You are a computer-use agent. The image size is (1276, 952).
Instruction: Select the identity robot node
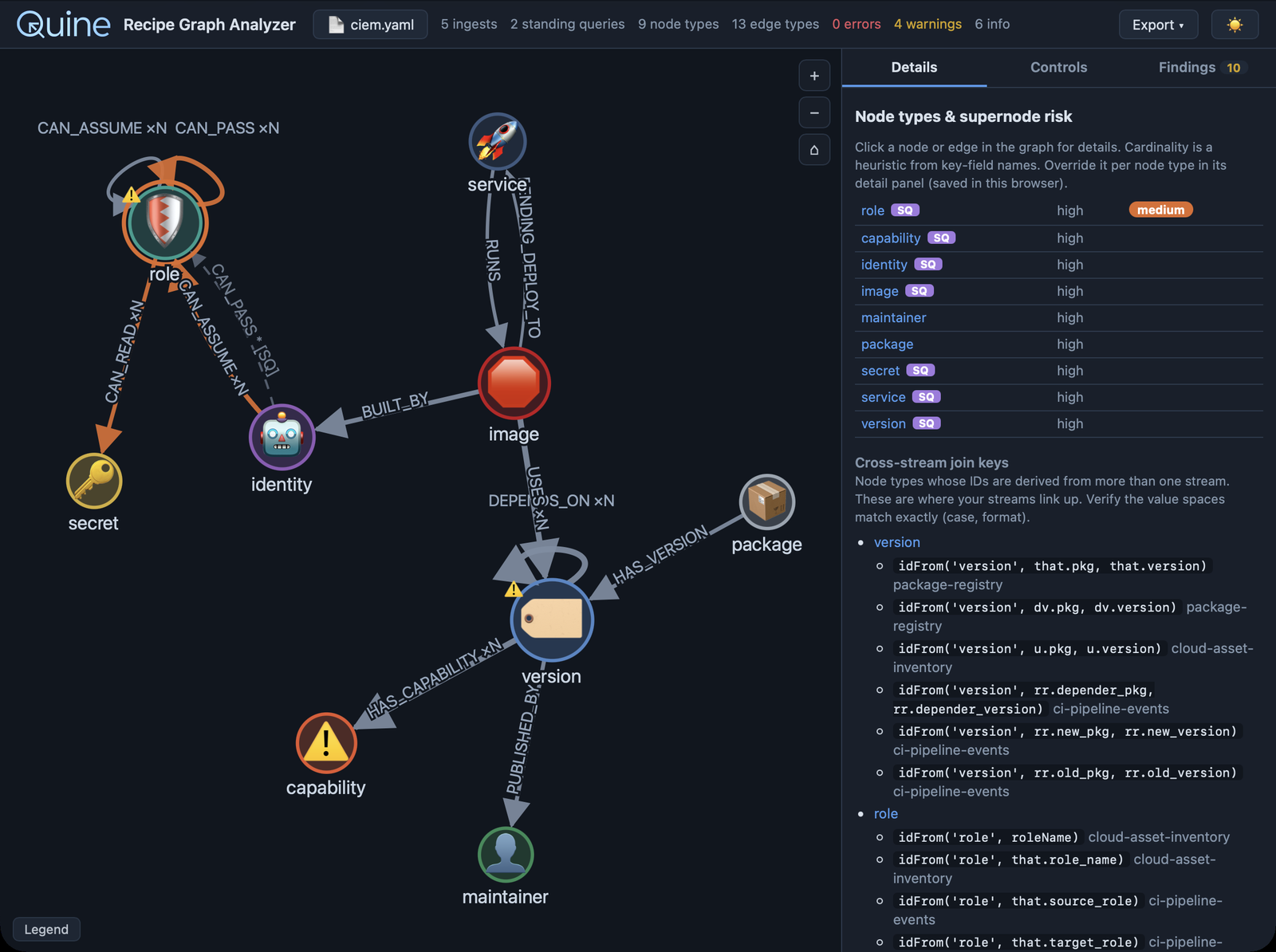pyautogui.click(x=282, y=437)
